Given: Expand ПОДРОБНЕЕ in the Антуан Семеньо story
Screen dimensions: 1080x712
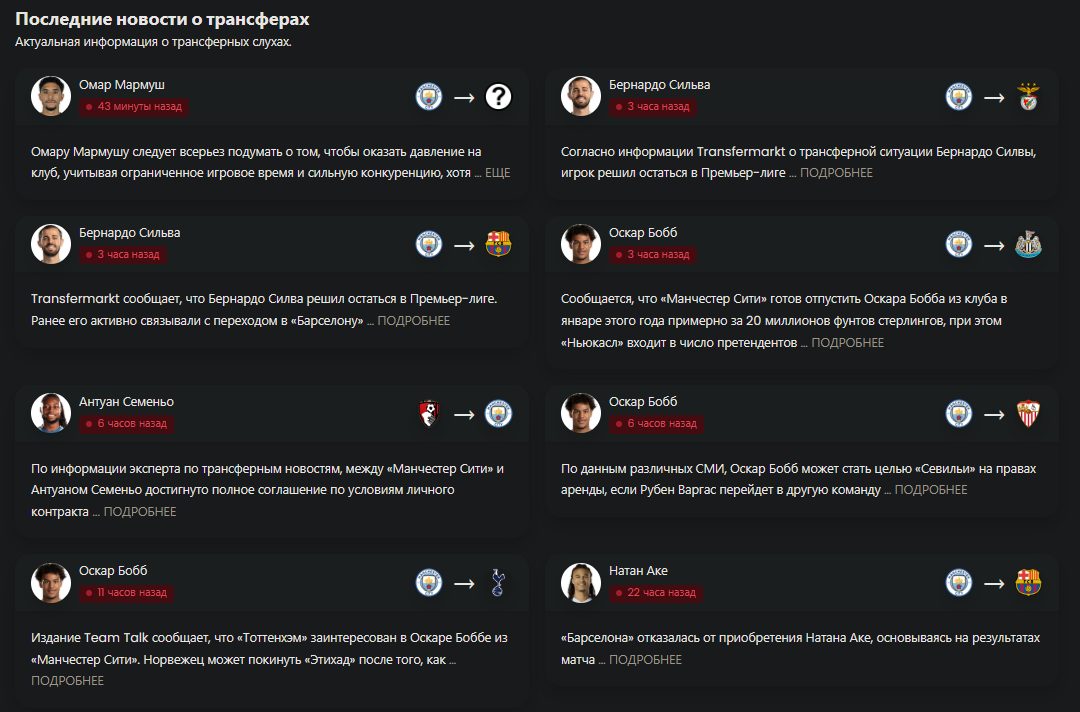Looking at the screenshot, I should pos(140,512).
